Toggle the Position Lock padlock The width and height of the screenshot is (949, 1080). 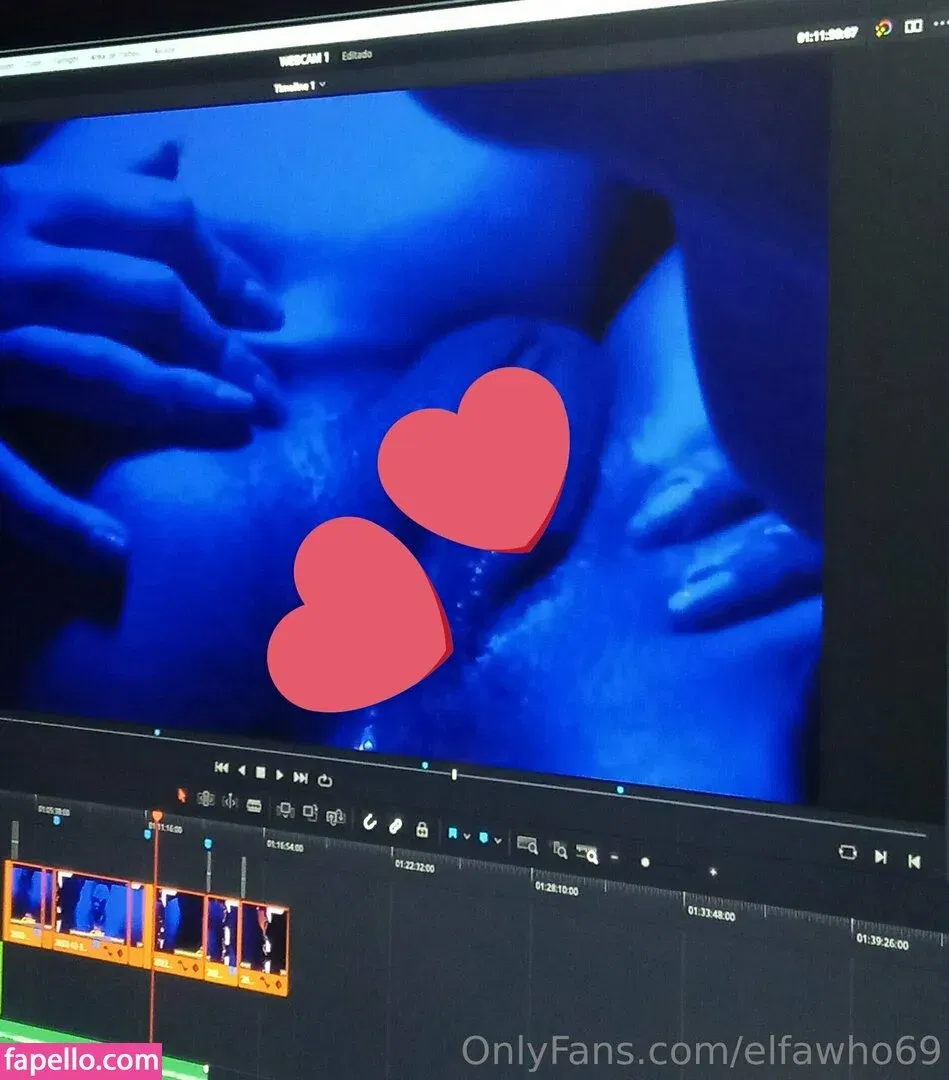click(422, 829)
